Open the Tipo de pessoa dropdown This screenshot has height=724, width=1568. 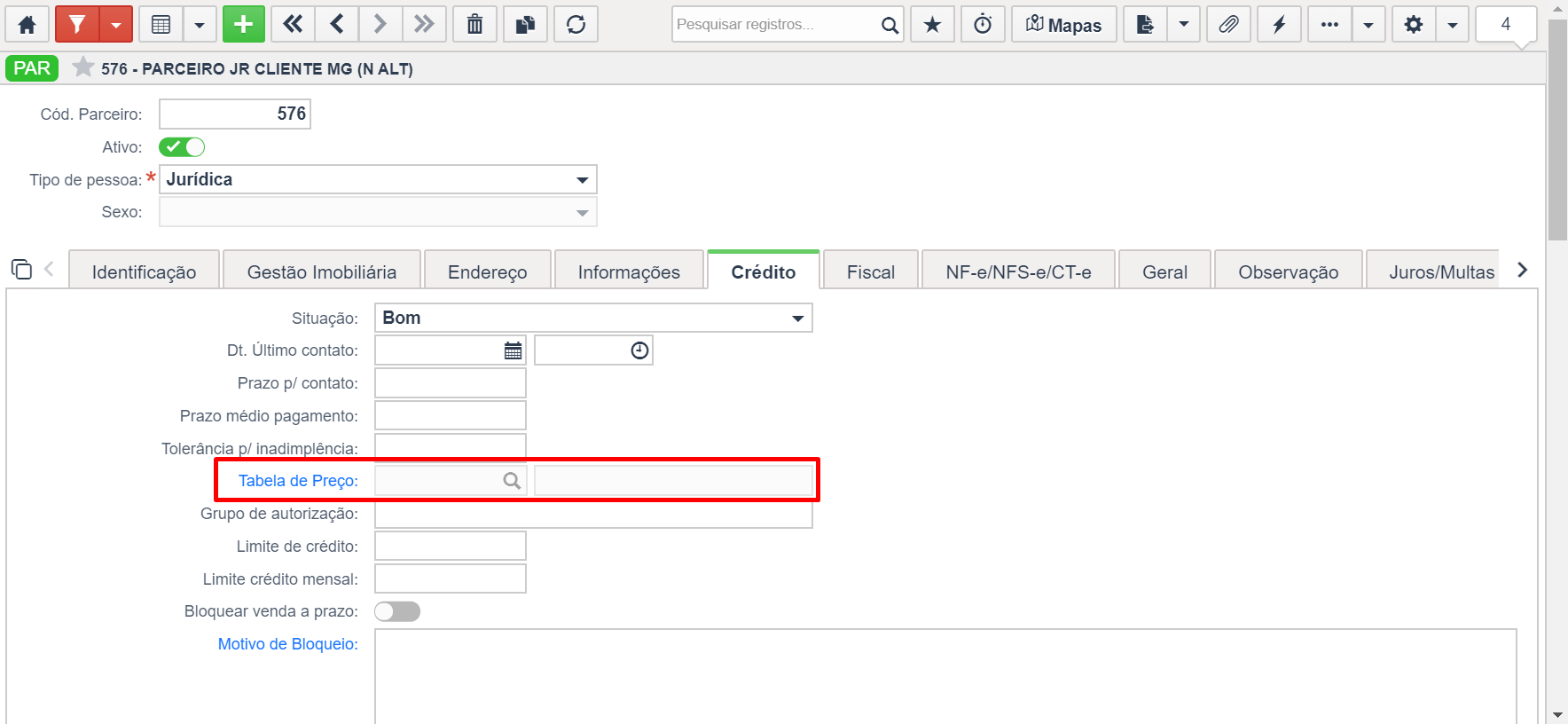378,179
